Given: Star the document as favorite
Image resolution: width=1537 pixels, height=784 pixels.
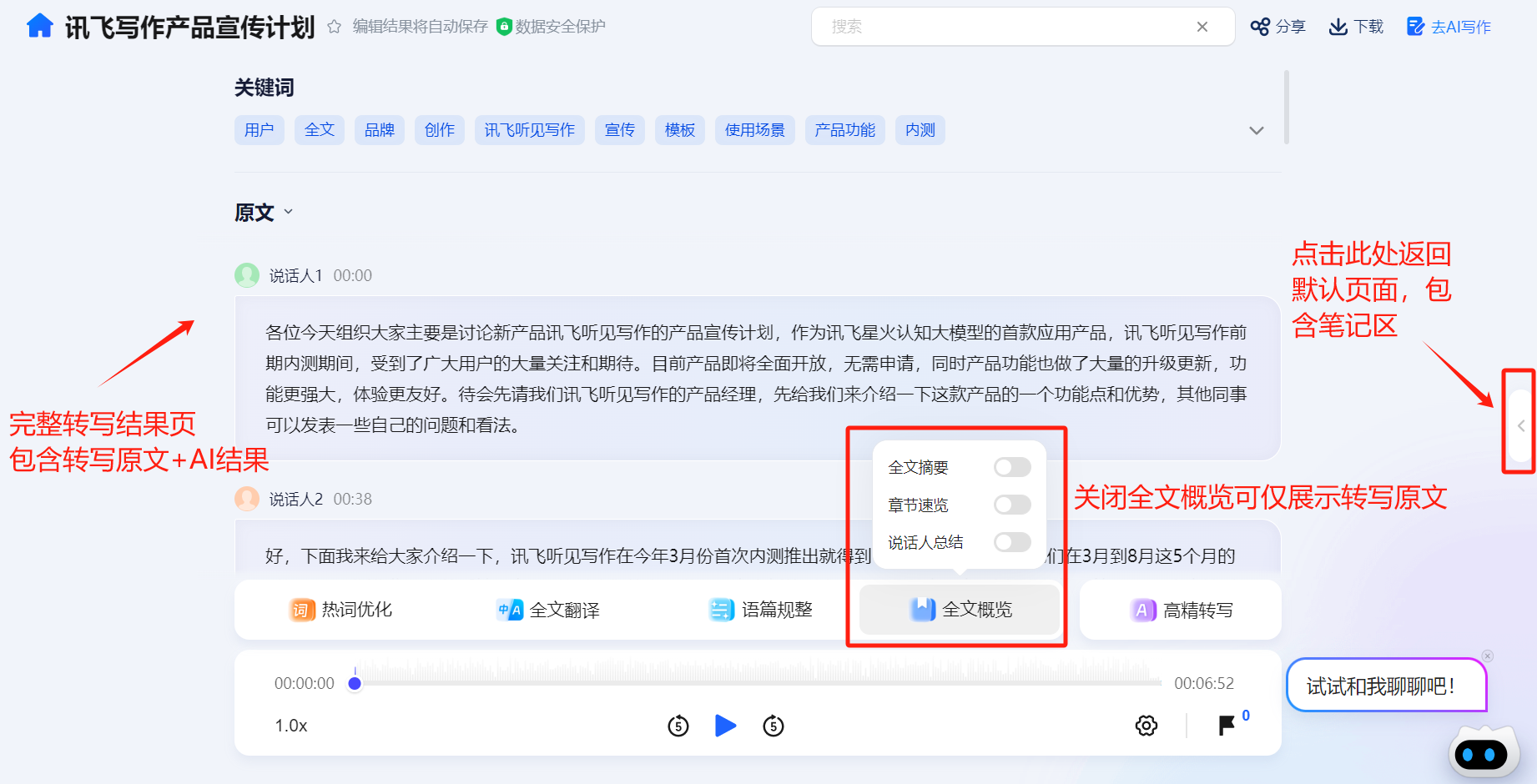Looking at the screenshot, I should (x=334, y=27).
